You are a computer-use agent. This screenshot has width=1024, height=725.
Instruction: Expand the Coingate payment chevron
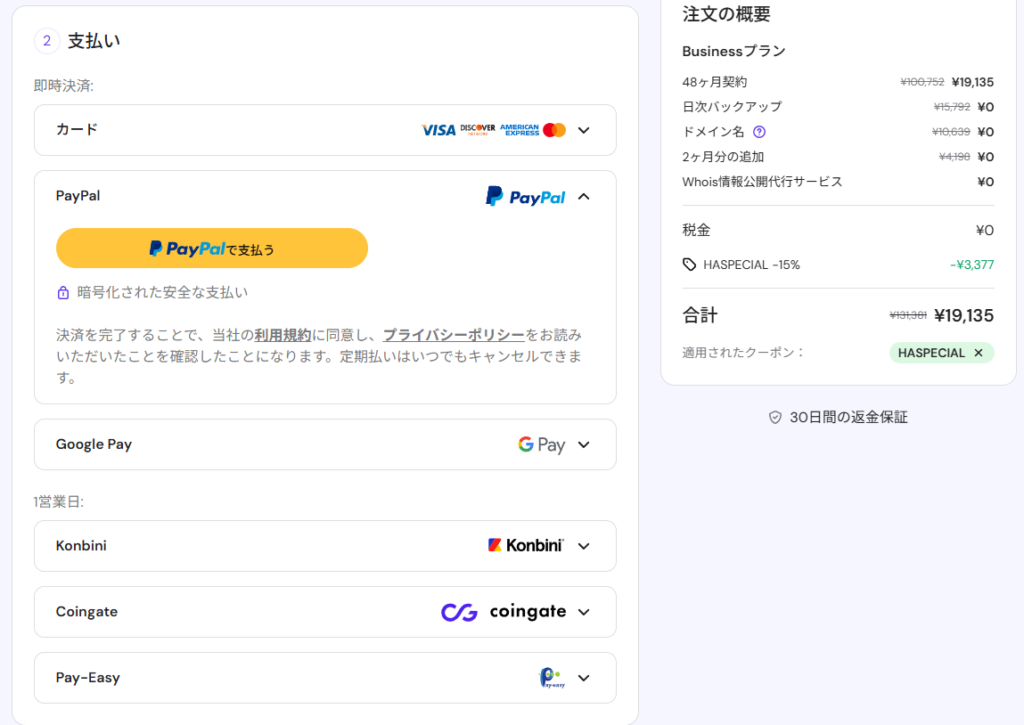pyautogui.click(x=584, y=612)
